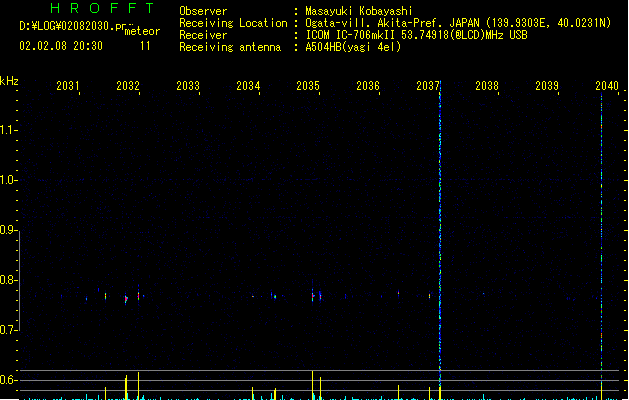Click the meteor echo just before 2035
The image size is (629, 400).
[x=312, y=296]
